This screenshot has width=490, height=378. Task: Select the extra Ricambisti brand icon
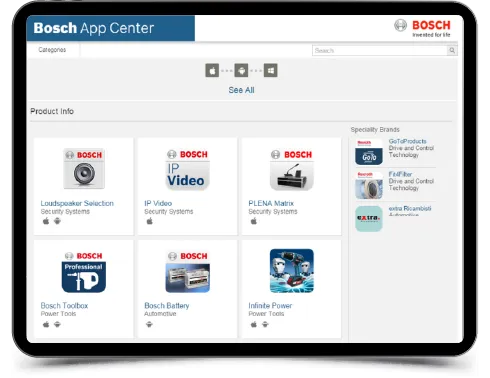pyautogui.click(x=369, y=219)
